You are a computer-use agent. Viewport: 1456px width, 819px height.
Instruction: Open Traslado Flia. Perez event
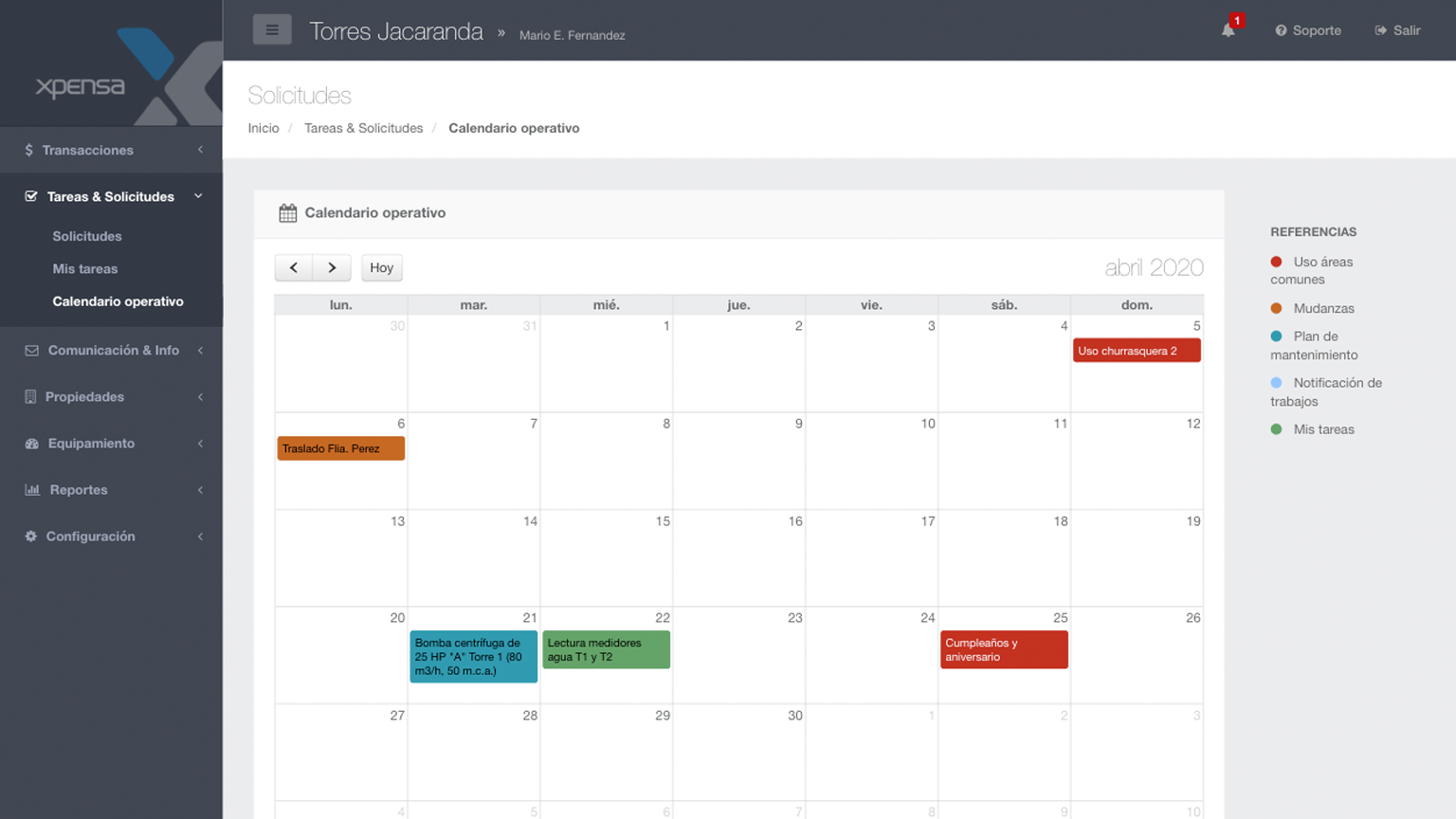pos(340,448)
